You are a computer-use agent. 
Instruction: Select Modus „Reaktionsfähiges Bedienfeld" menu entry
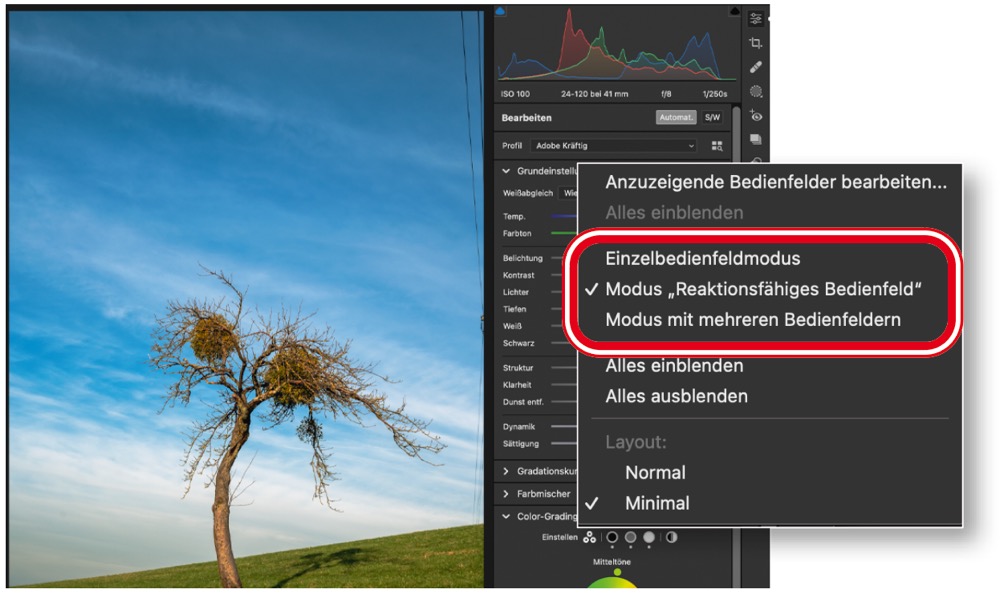(x=763, y=289)
